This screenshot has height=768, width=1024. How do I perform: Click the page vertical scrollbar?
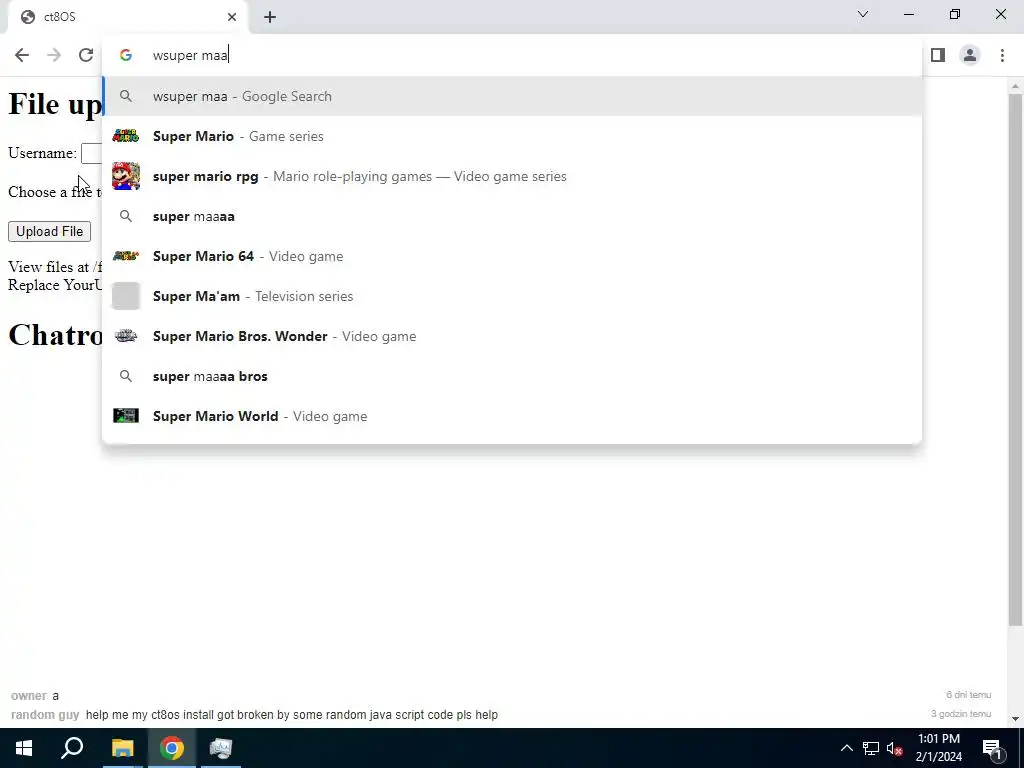click(x=1015, y=359)
